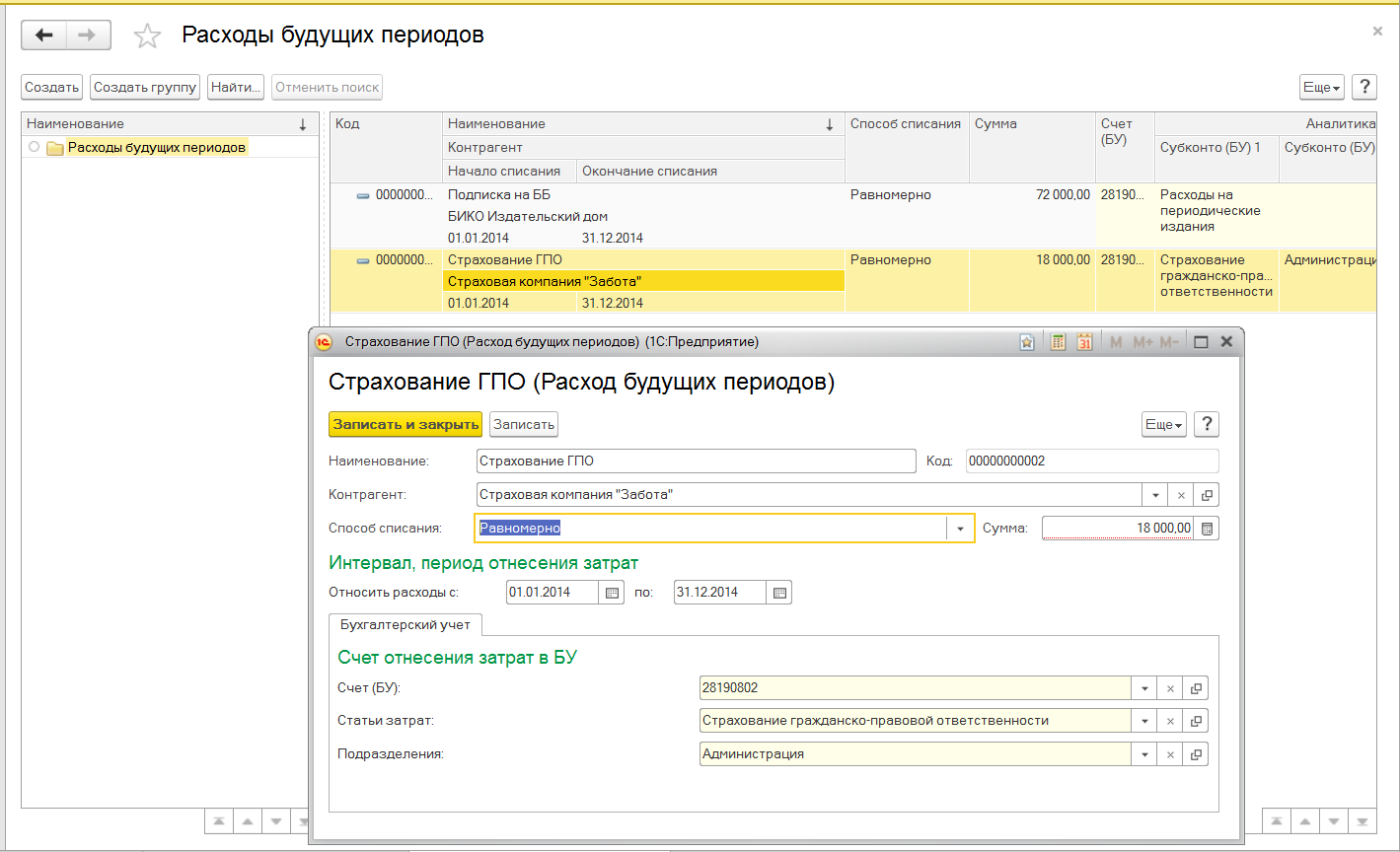Open the Статьи затрат dropdown arrow
The width and height of the screenshot is (1400, 852).
pos(1144,721)
